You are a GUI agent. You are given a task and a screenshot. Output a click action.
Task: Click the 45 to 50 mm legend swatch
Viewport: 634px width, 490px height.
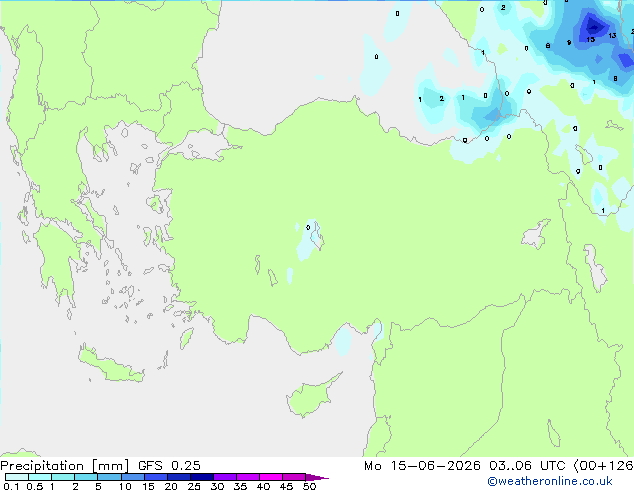[x=294, y=477]
